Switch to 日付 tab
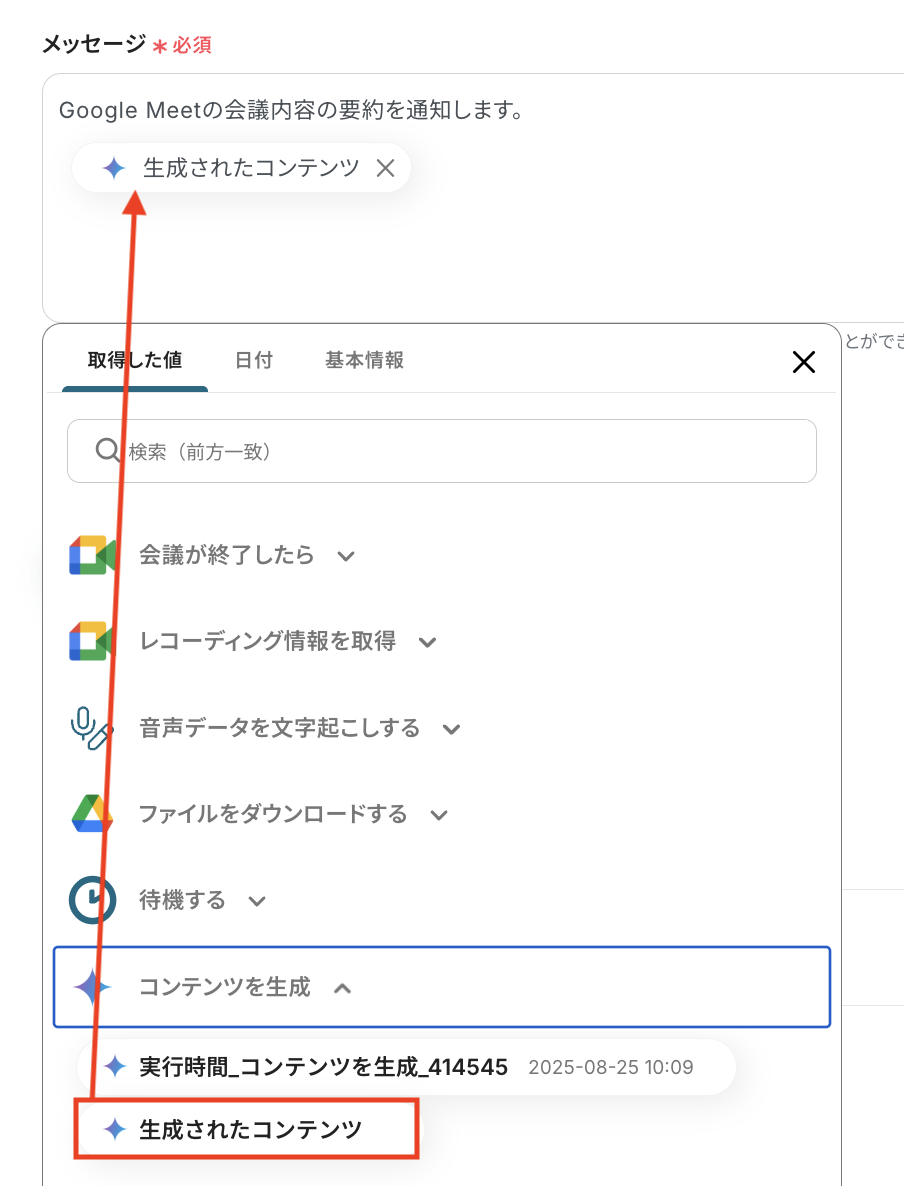The height and width of the screenshot is (1186, 904). click(x=253, y=360)
